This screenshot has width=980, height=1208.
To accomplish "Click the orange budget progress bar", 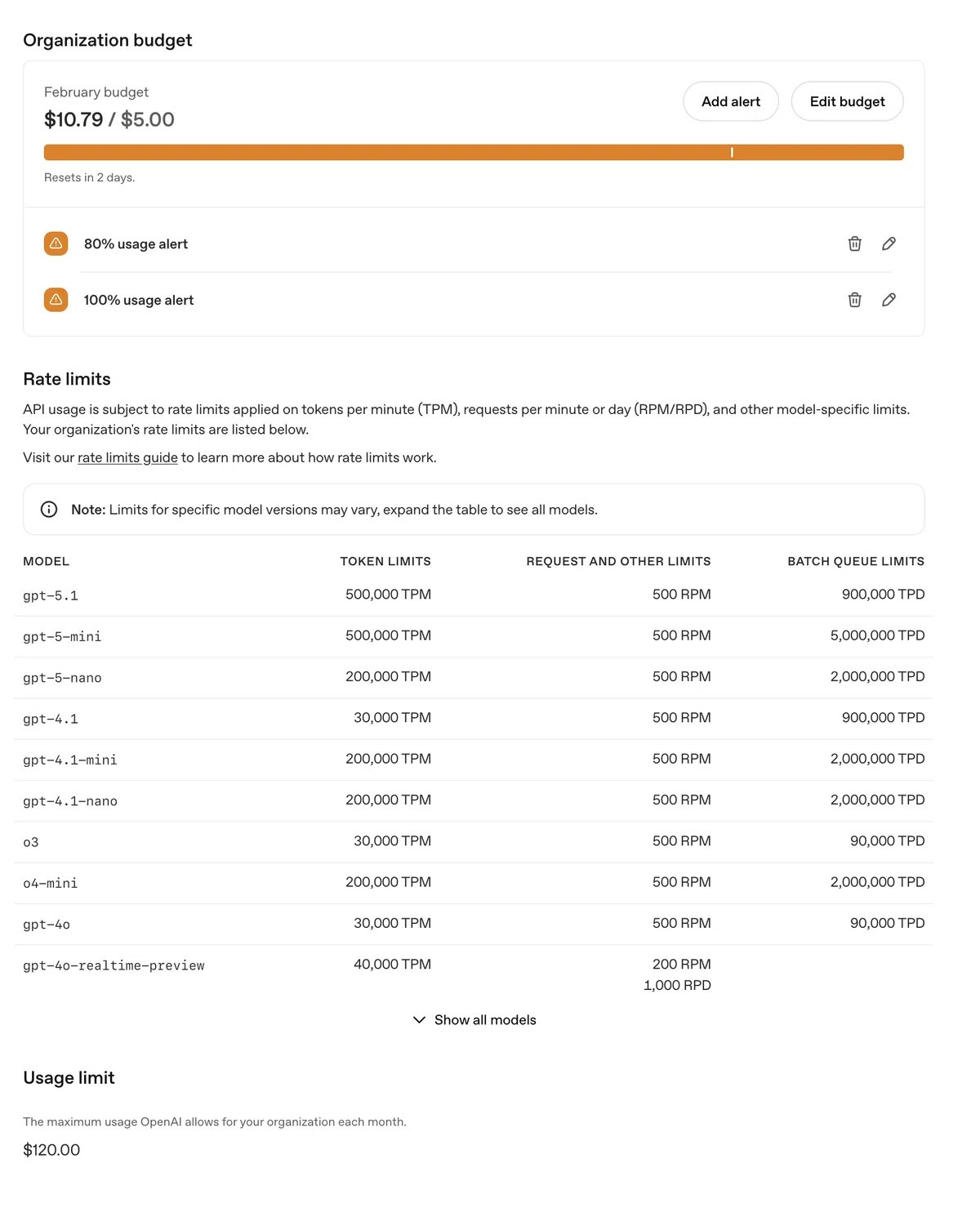I will click(474, 153).
